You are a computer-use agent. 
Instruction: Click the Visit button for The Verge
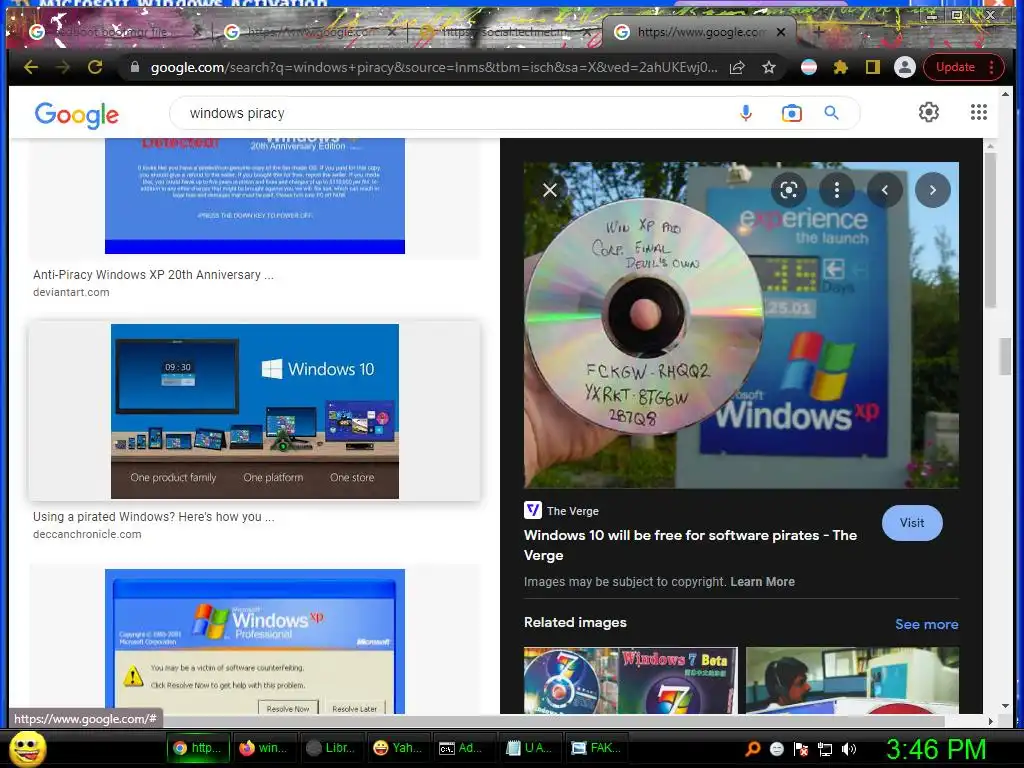click(912, 522)
